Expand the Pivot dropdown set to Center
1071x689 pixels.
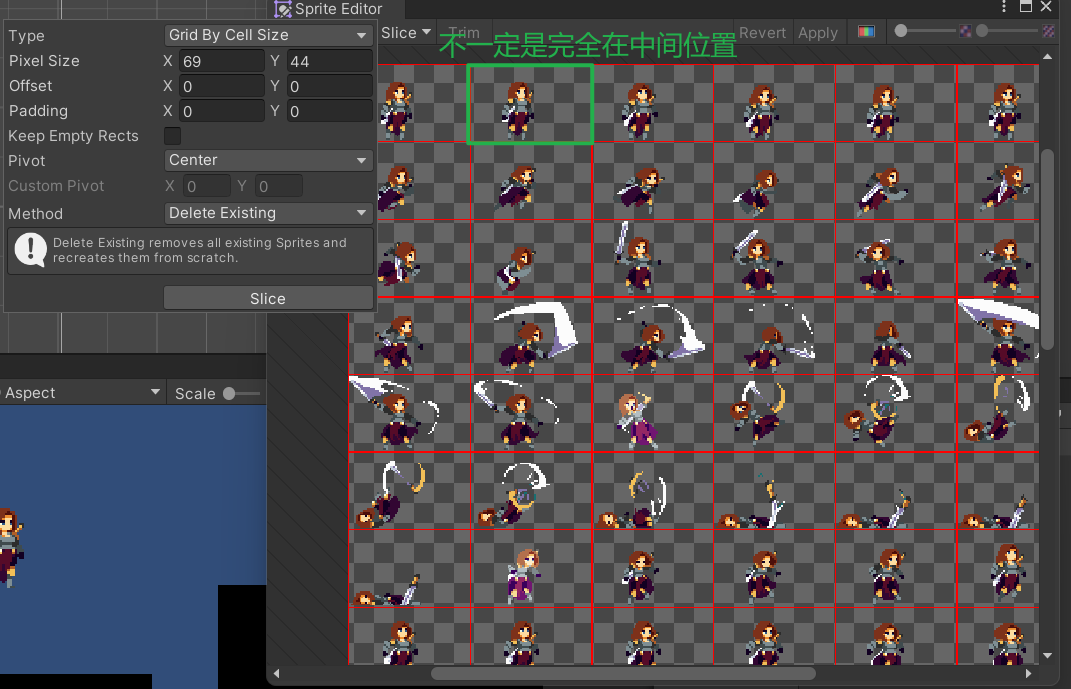[x=268, y=160]
